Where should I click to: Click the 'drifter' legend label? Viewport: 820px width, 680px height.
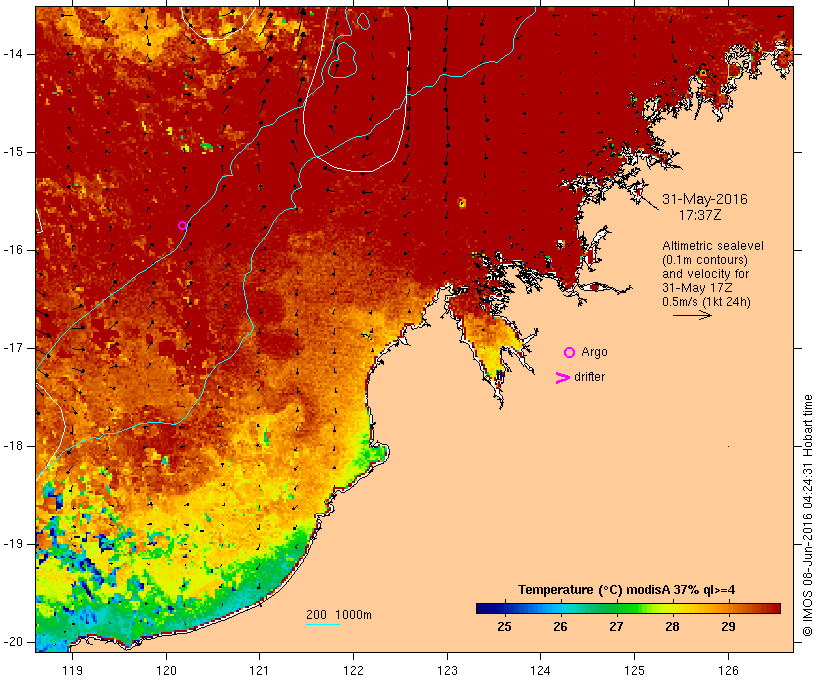pos(589,377)
